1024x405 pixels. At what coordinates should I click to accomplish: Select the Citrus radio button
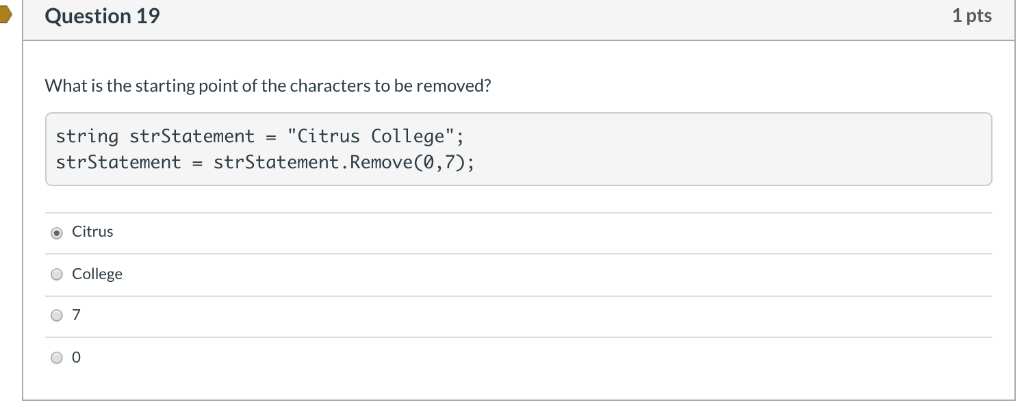[x=57, y=233]
